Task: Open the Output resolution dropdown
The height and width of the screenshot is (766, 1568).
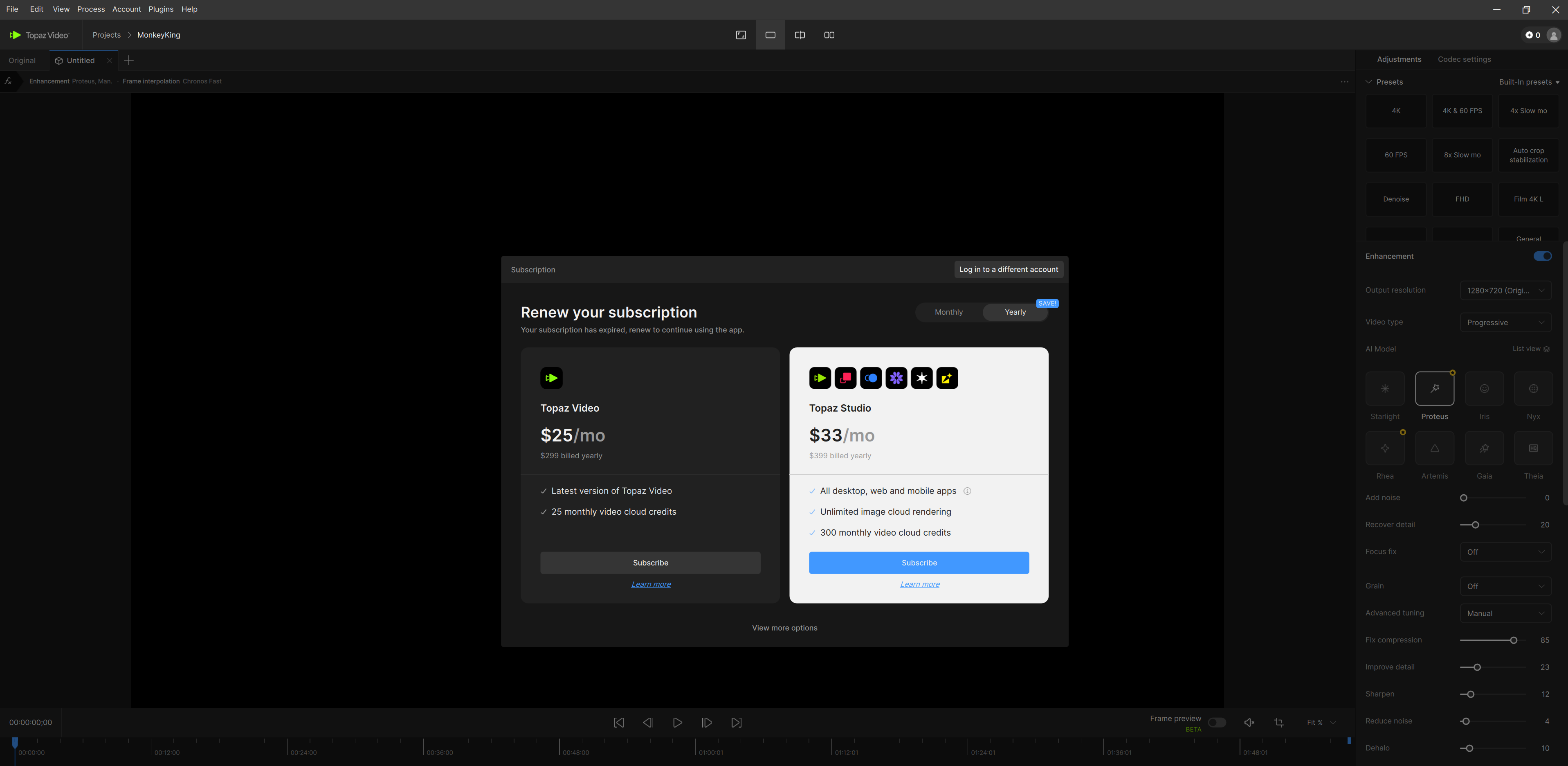Action: pyautogui.click(x=1505, y=291)
